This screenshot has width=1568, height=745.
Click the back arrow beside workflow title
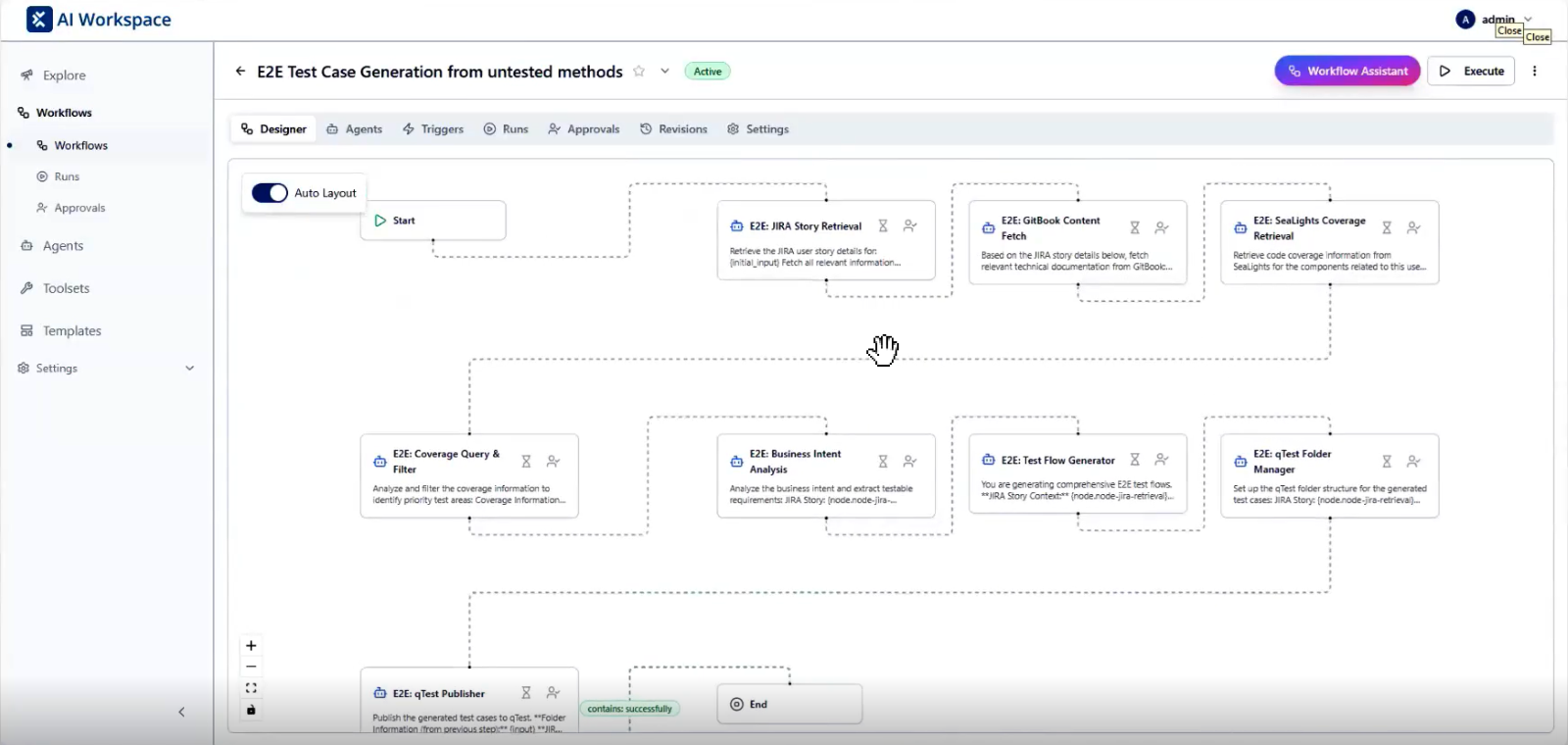(240, 72)
